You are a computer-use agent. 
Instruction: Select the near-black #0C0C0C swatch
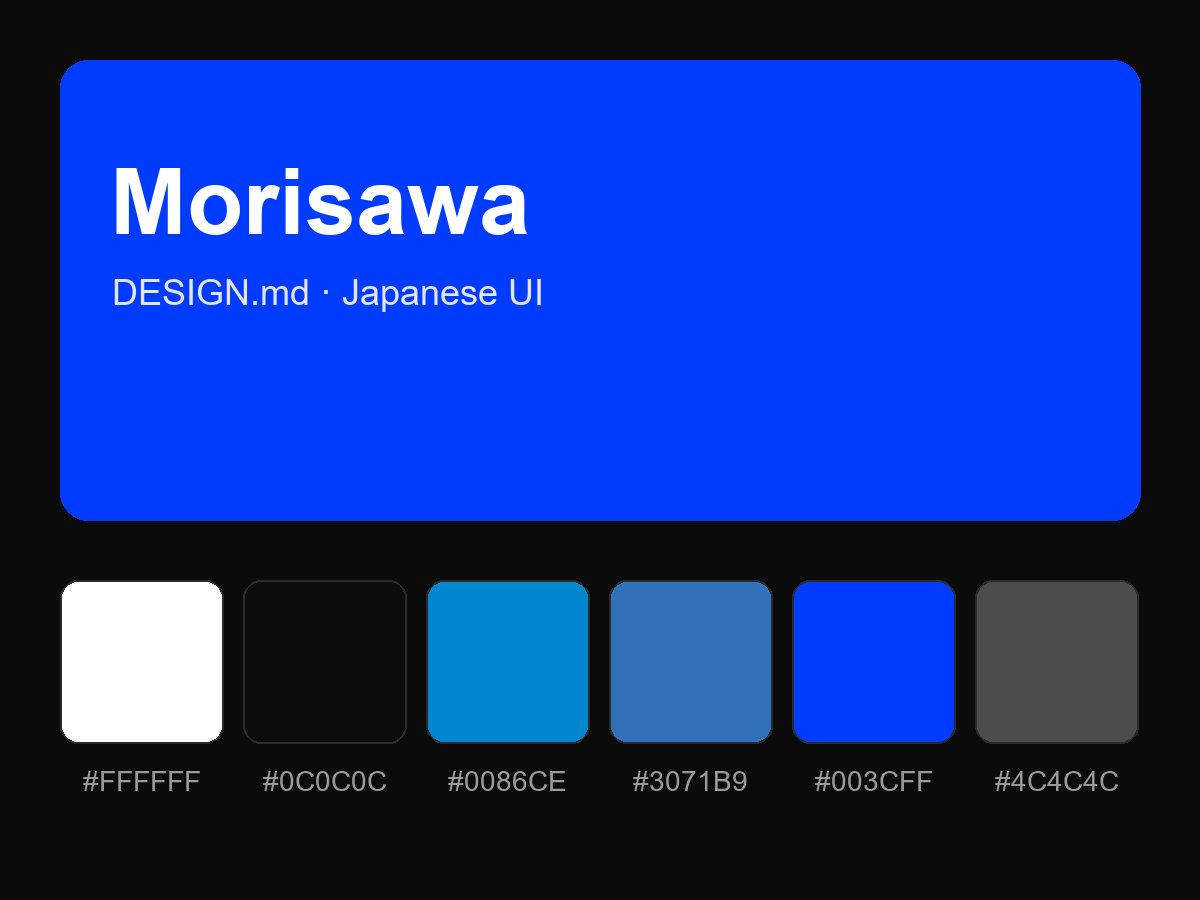(325, 662)
